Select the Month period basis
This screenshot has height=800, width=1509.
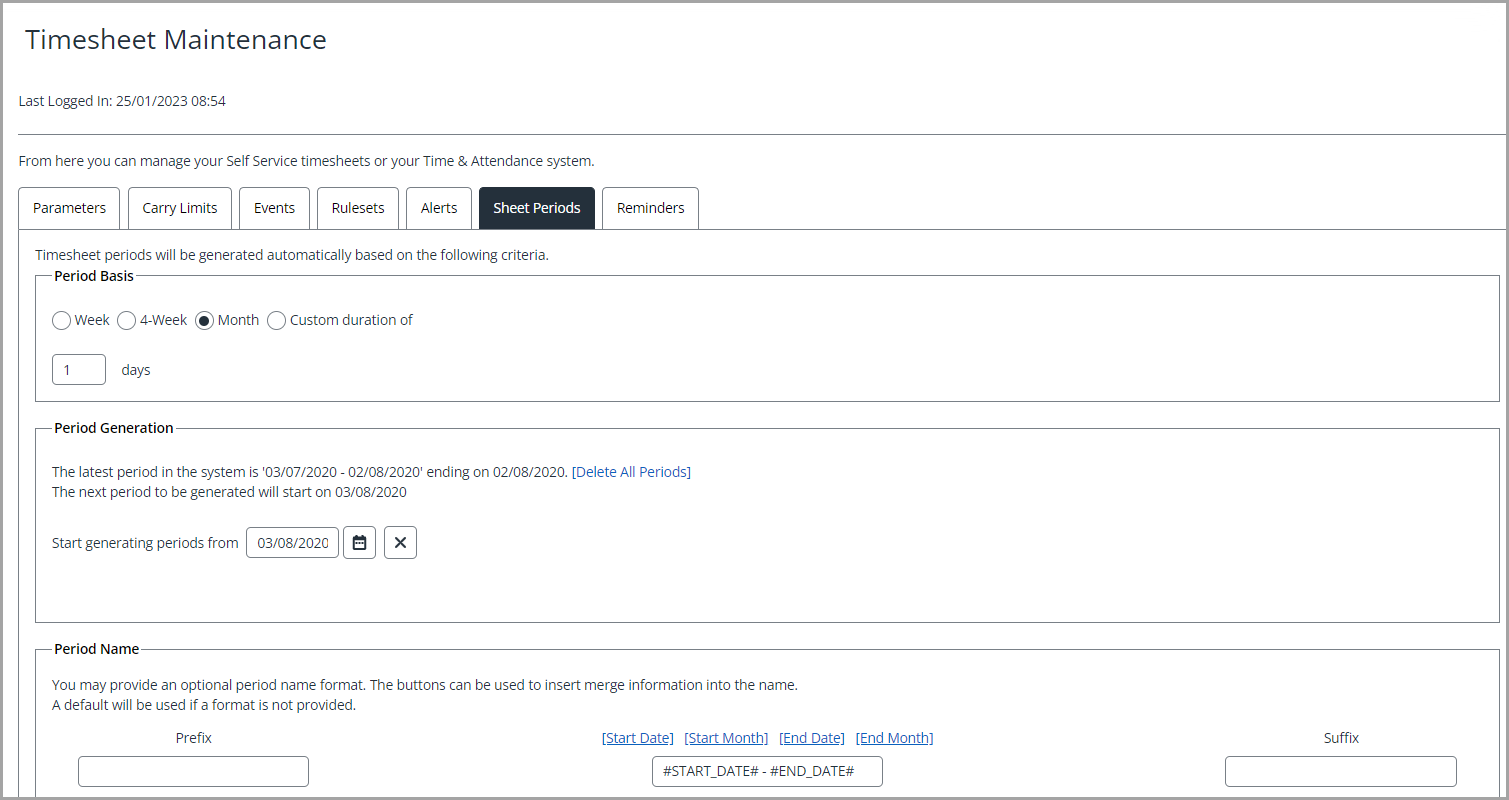(203, 320)
